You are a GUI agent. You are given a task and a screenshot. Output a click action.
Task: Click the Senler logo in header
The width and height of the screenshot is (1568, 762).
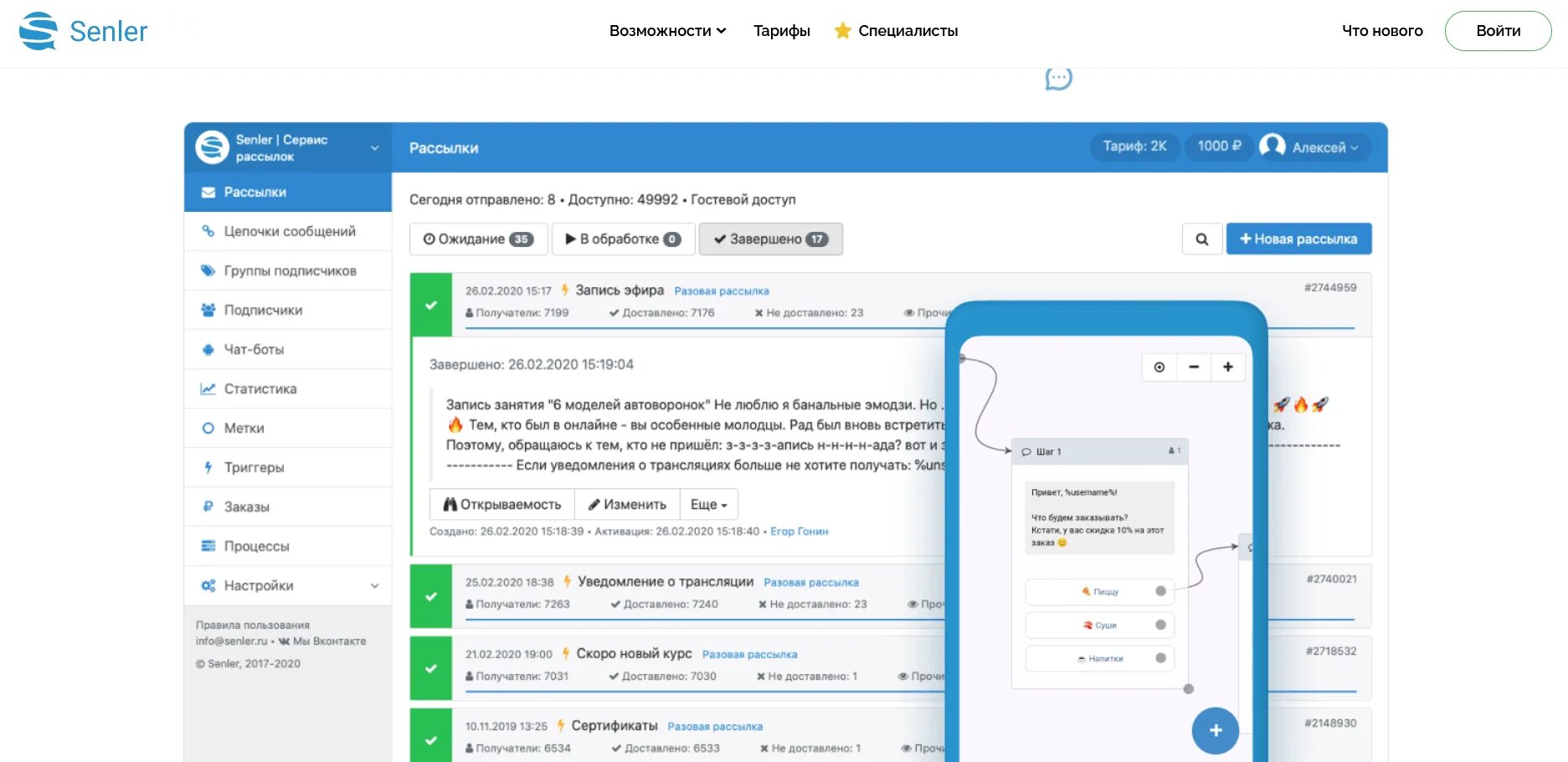pos(83,31)
